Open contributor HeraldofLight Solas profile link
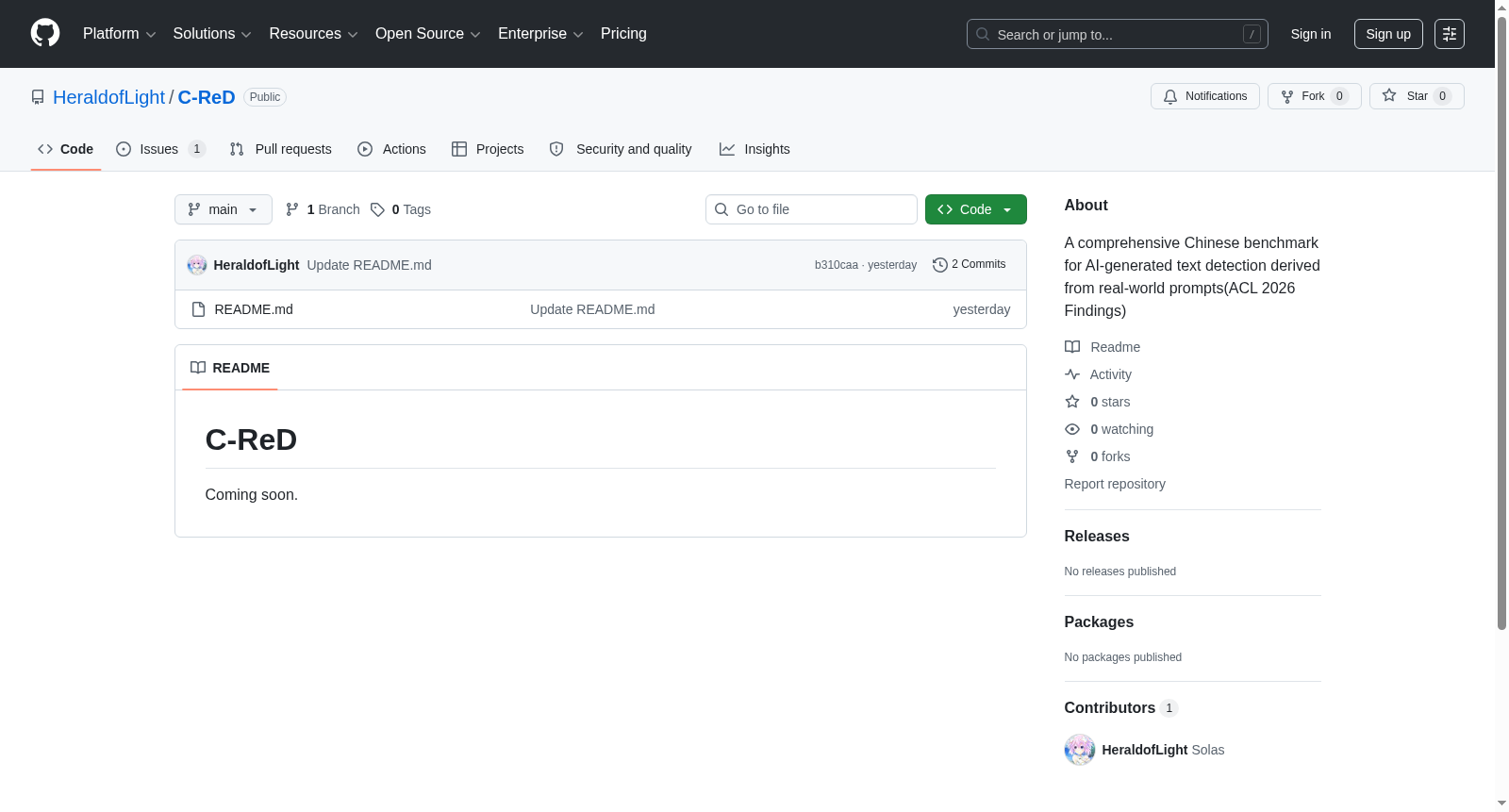This screenshot has width=1509, height=812. coord(1163,750)
